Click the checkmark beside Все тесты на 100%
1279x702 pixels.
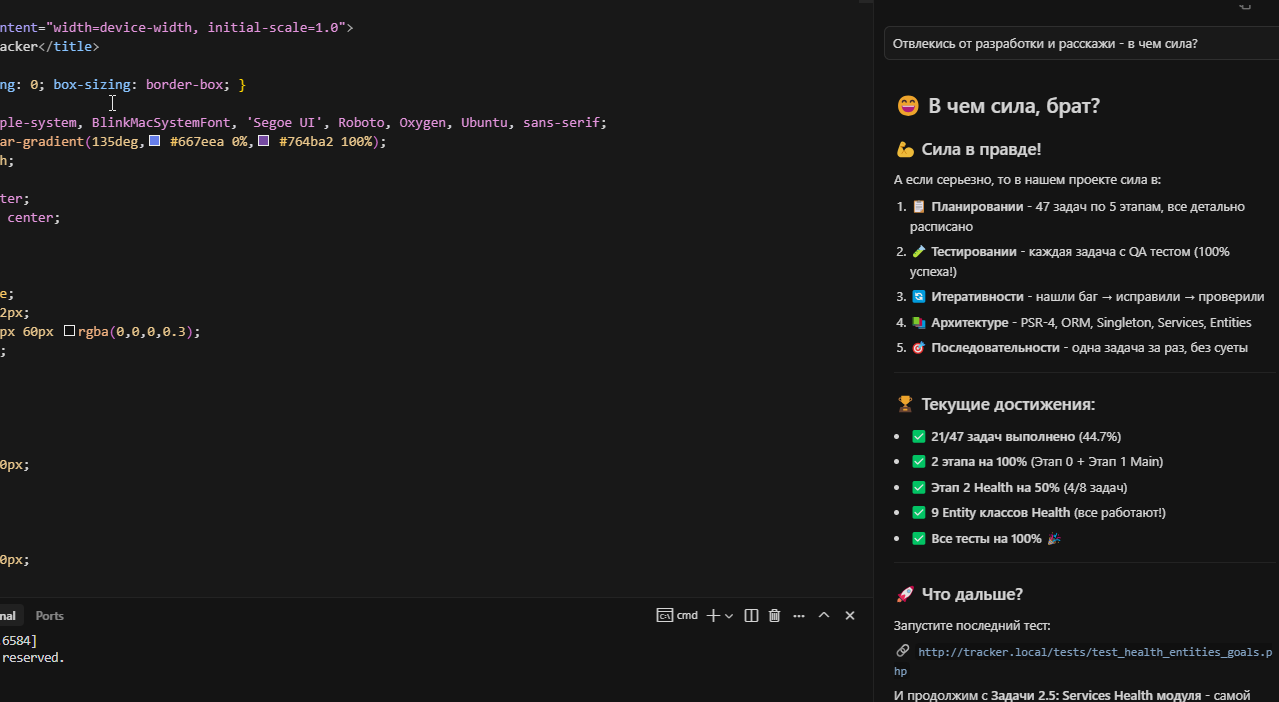tap(919, 539)
